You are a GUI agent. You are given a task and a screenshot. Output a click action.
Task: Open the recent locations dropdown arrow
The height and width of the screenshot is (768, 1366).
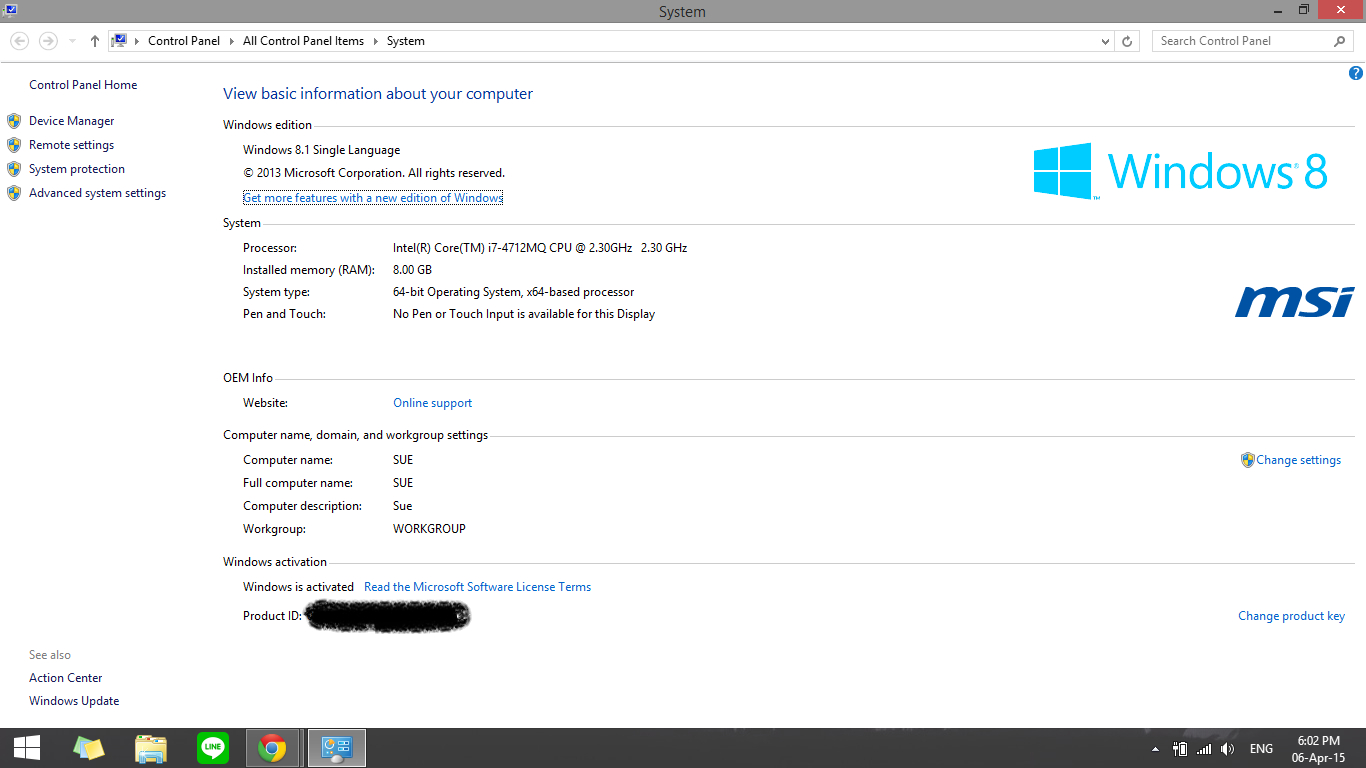tap(72, 42)
